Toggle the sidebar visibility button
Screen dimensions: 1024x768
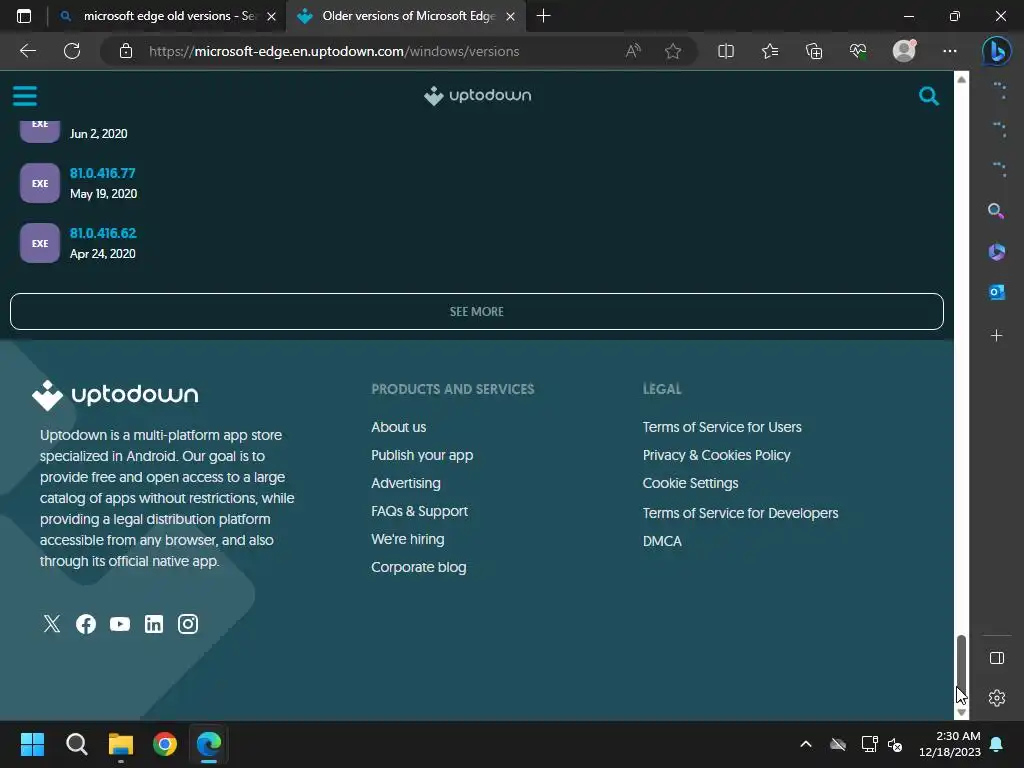point(997,658)
